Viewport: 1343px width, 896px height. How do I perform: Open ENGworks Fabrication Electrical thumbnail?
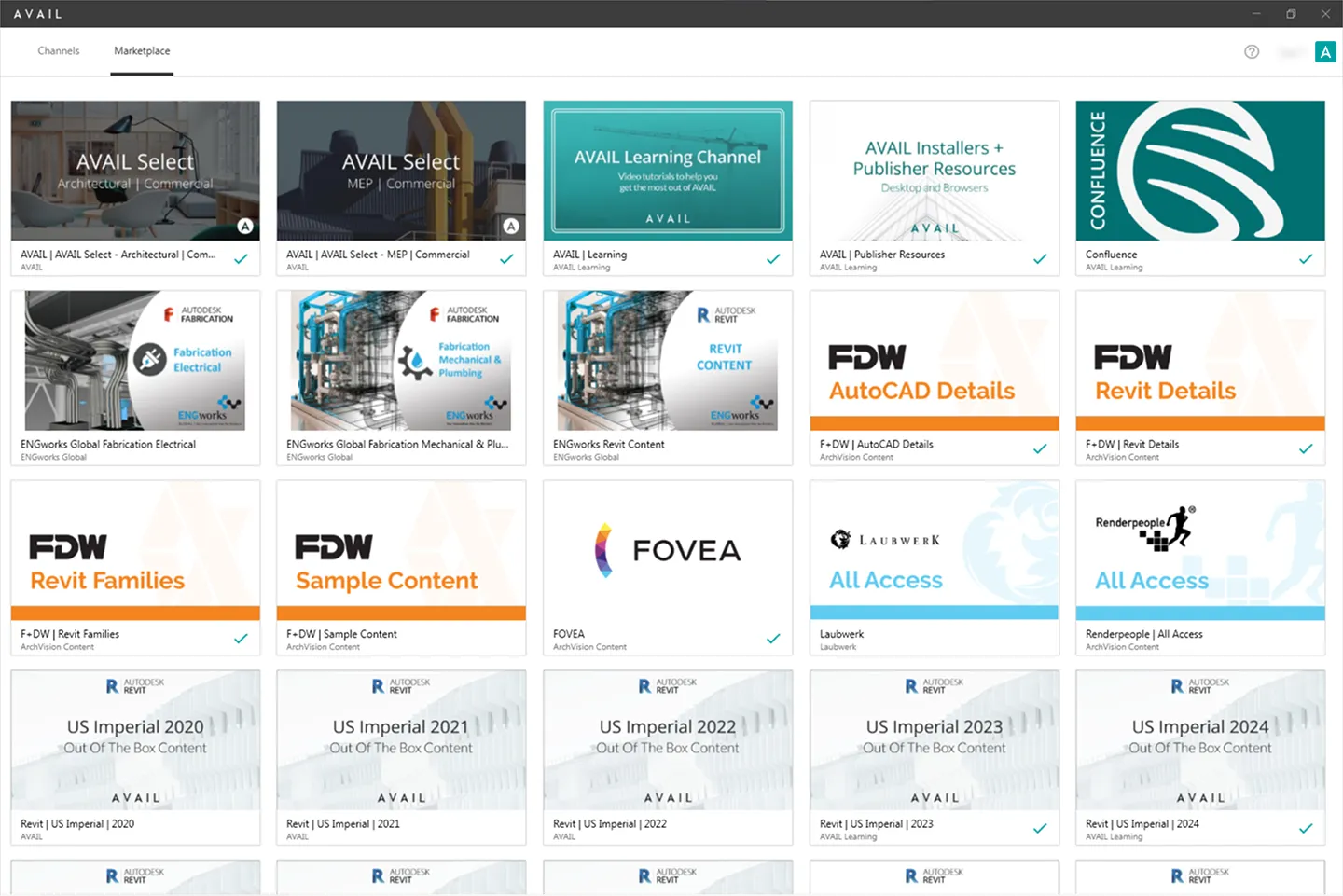[x=135, y=361]
